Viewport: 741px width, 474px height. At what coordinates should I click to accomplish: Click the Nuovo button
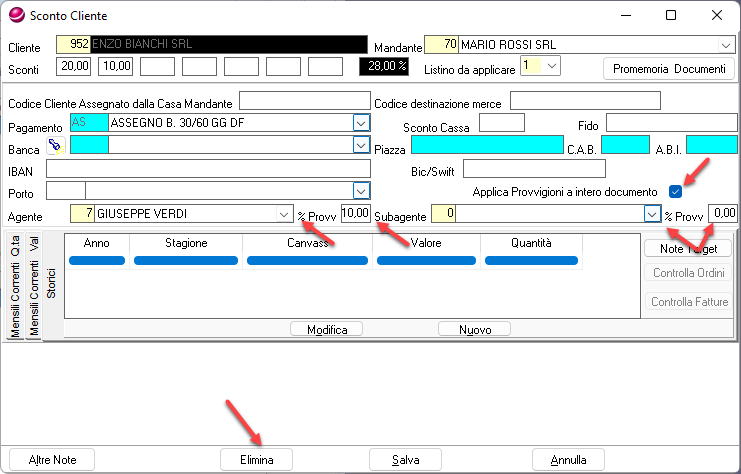click(474, 329)
